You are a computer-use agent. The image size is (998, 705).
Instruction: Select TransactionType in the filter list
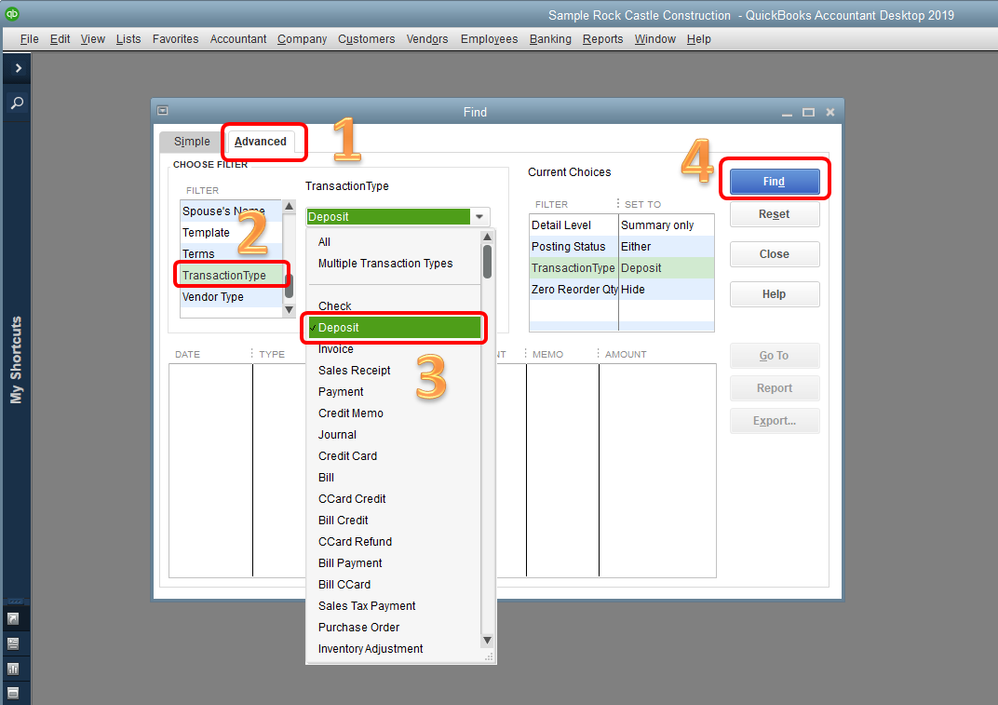point(231,275)
